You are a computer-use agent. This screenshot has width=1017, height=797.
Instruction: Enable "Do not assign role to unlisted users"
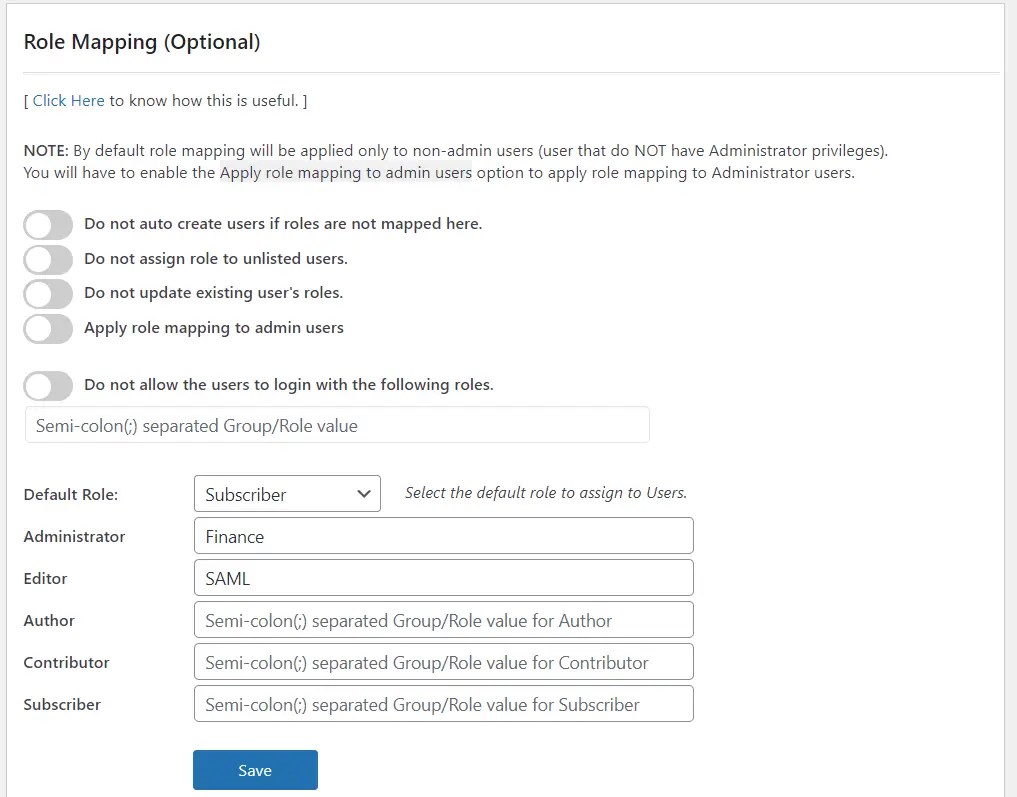click(47, 259)
